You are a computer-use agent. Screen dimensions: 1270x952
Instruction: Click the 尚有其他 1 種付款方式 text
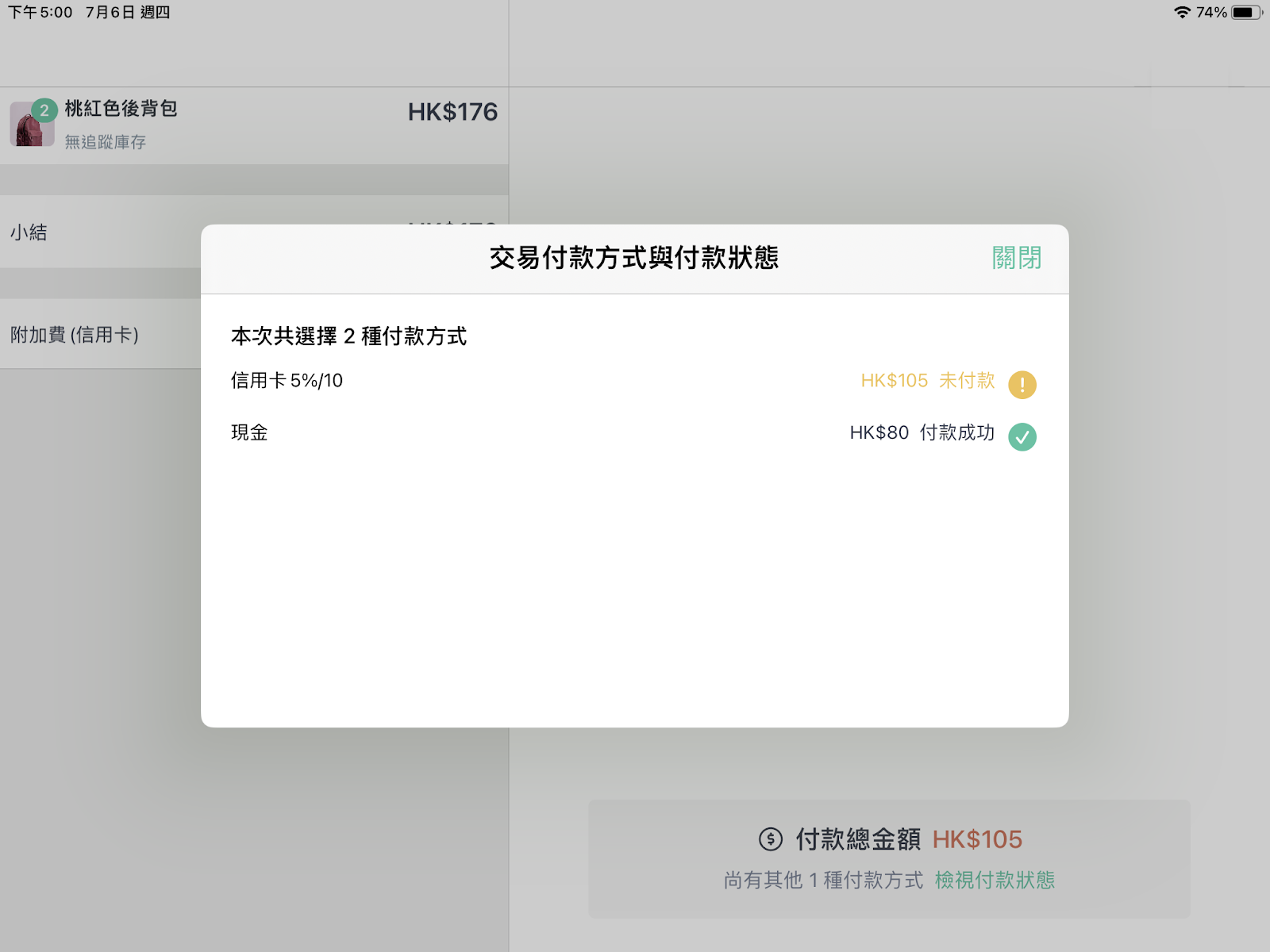click(824, 880)
